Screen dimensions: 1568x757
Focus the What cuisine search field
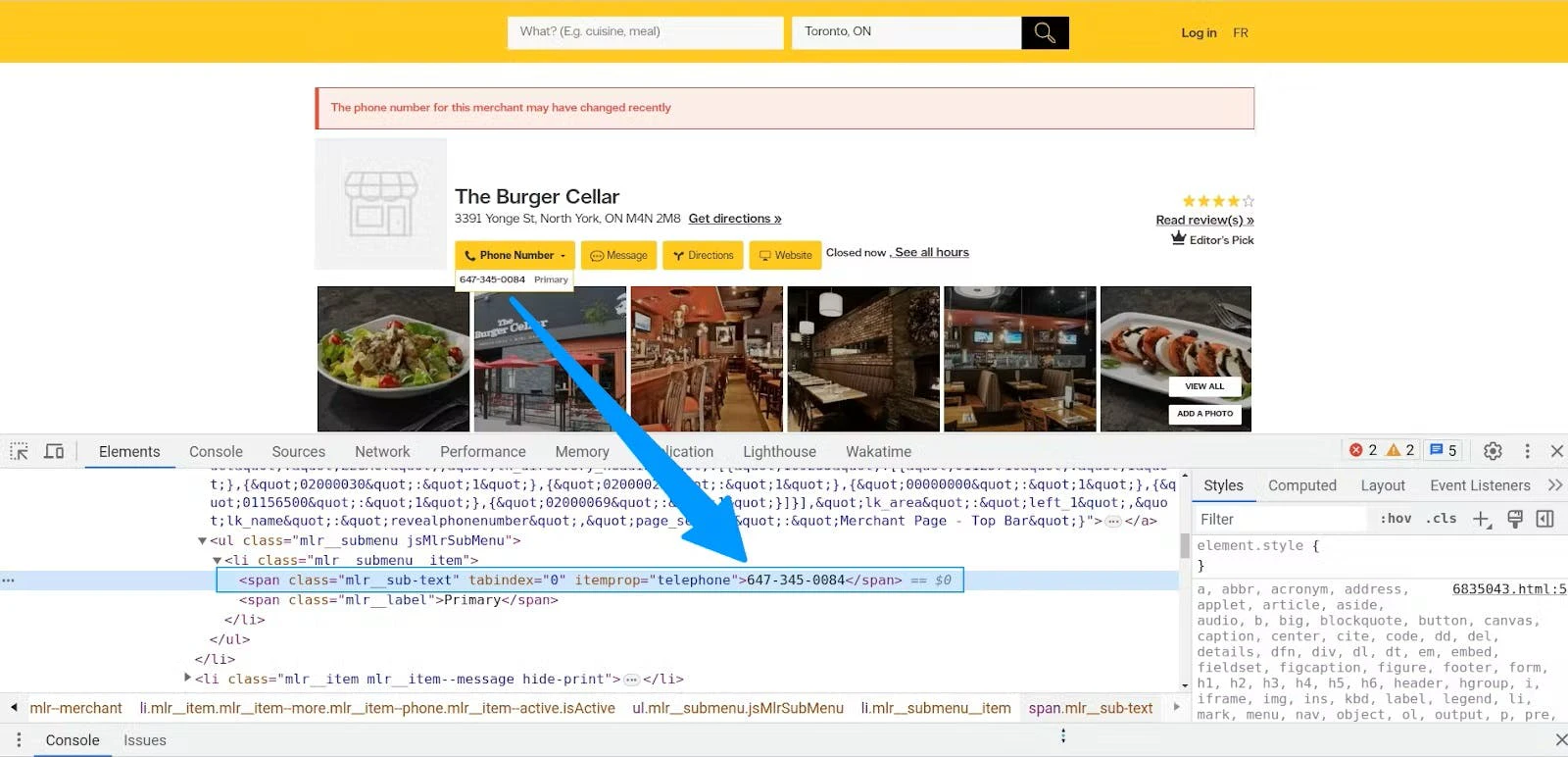pos(646,32)
